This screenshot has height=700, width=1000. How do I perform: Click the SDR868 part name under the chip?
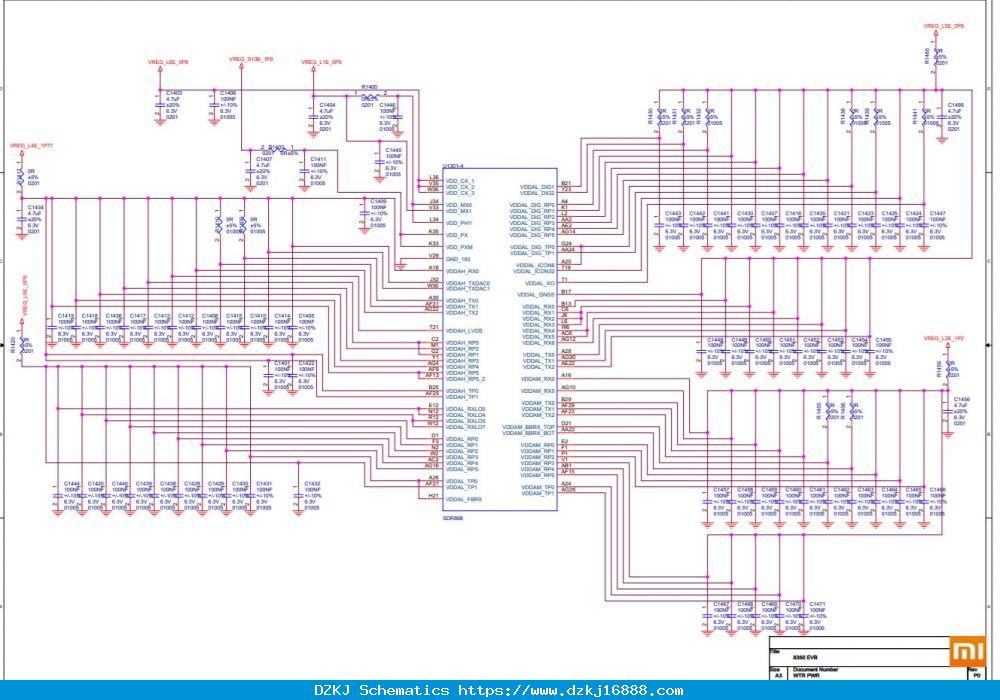tap(453, 518)
